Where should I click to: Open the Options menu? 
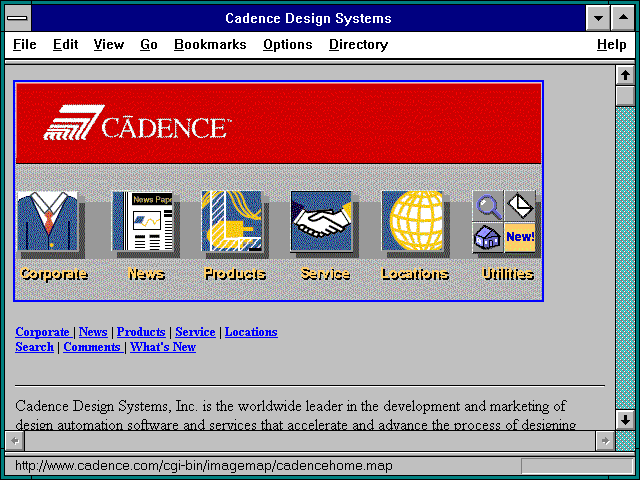(288, 44)
